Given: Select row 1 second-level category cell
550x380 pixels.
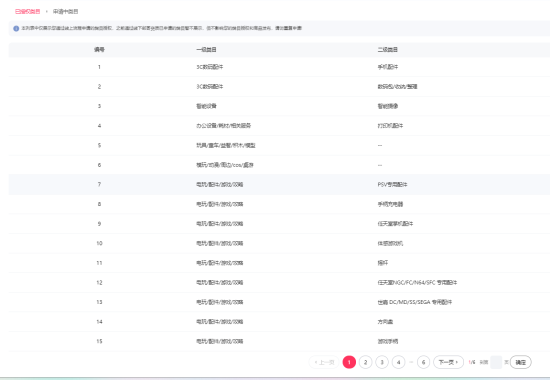Looking at the screenshot, I should 388,67.
